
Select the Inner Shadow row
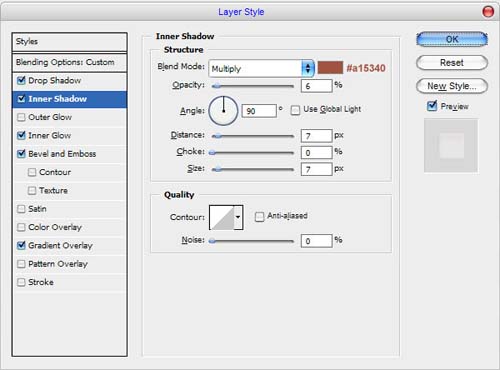click(69, 99)
